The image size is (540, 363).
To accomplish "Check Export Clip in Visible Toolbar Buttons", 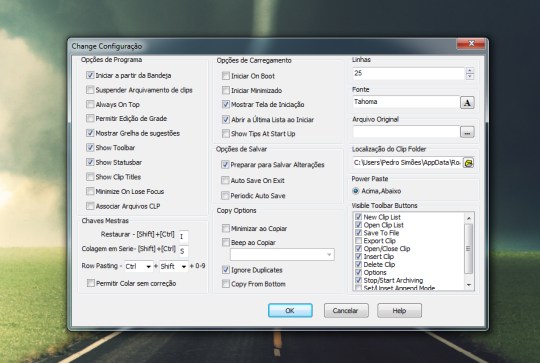I will [358, 241].
